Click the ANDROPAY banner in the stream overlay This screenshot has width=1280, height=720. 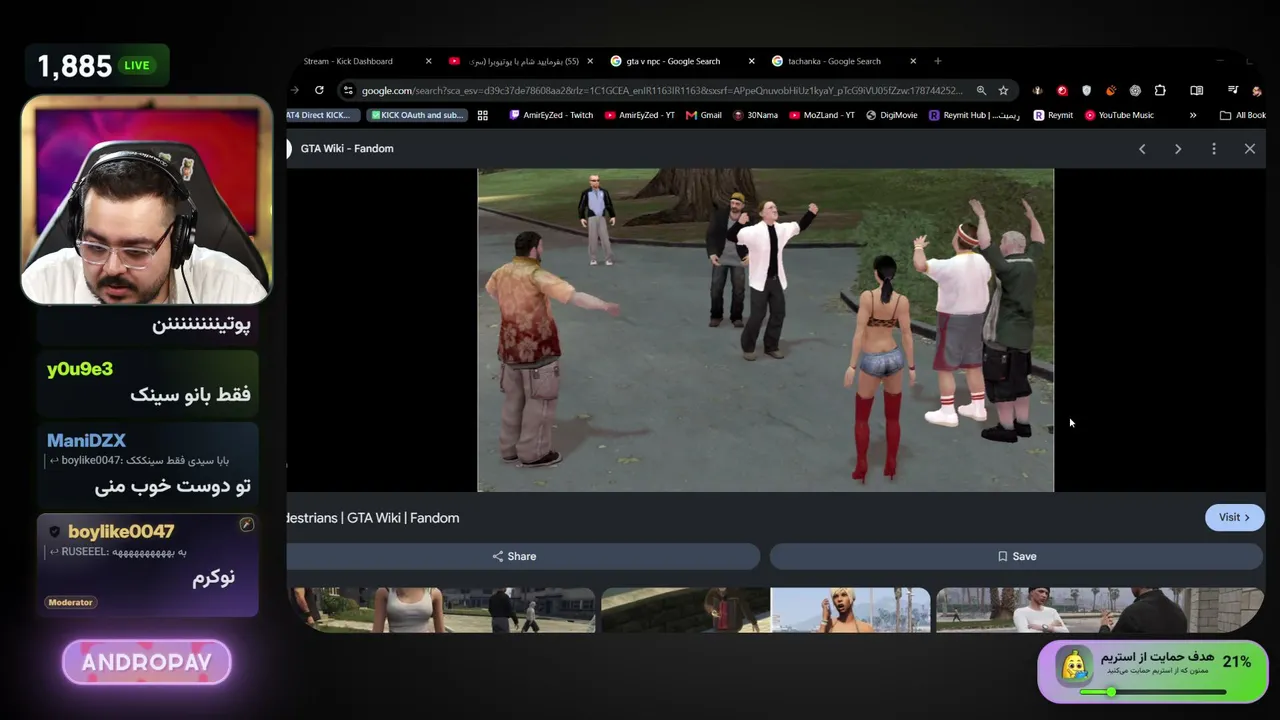[x=147, y=662]
